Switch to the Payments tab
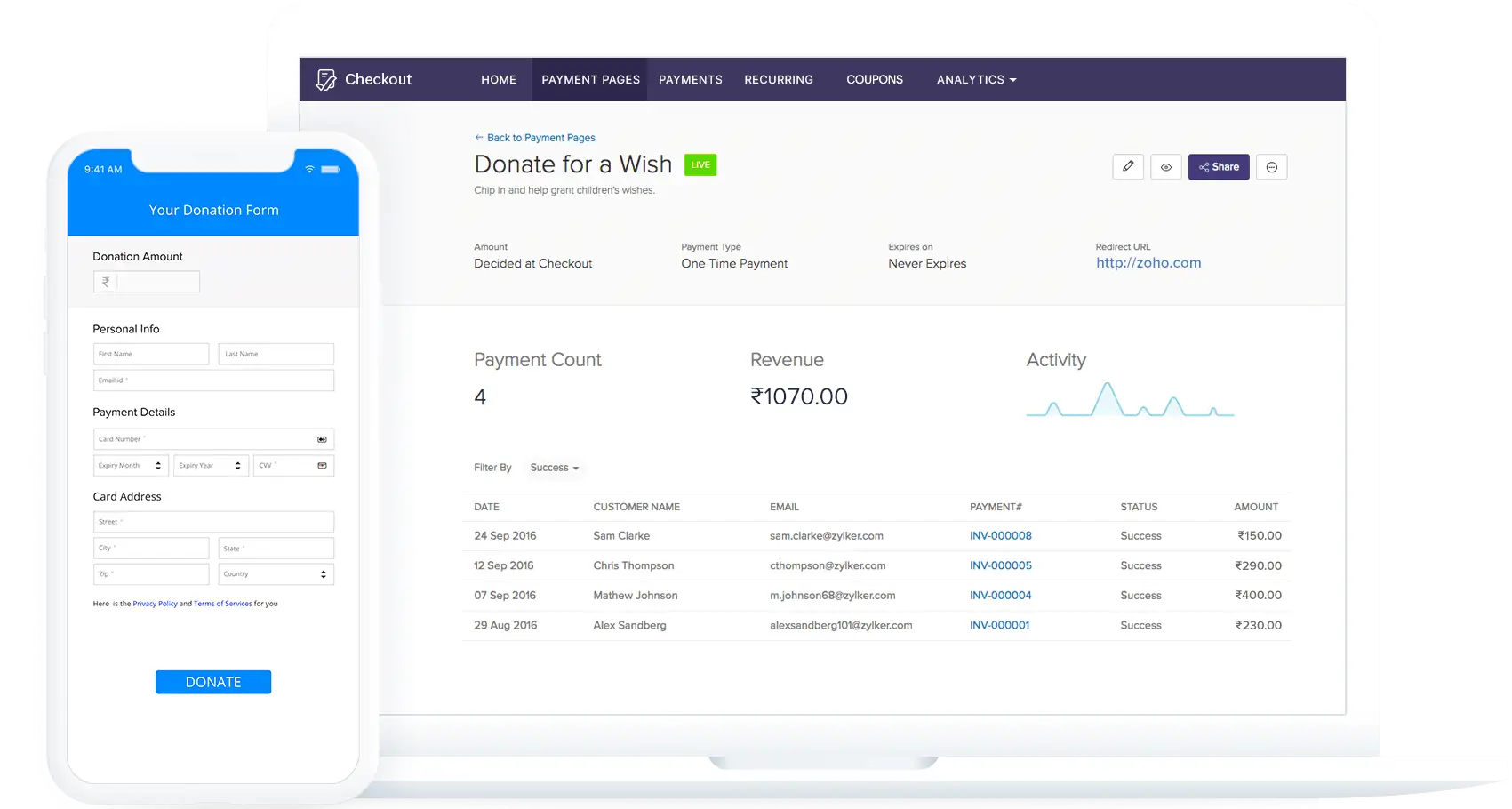1512x809 pixels. [691, 79]
